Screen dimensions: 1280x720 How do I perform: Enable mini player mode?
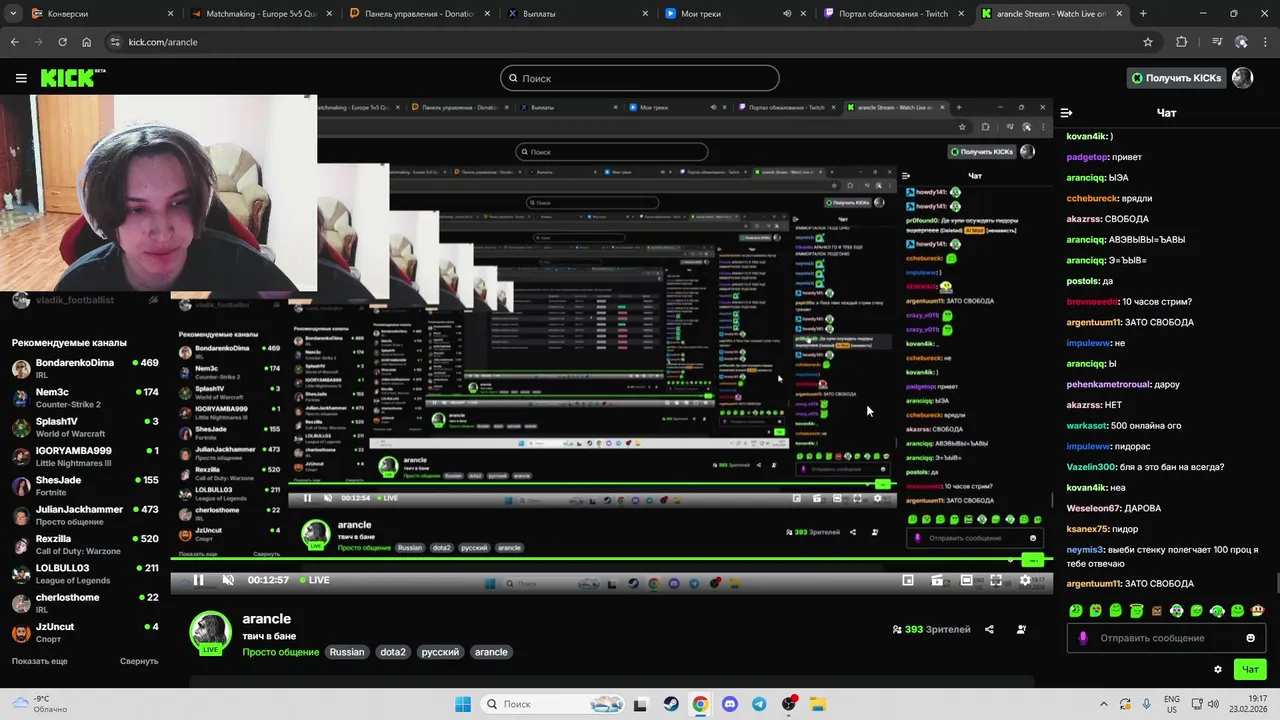pos(908,580)
